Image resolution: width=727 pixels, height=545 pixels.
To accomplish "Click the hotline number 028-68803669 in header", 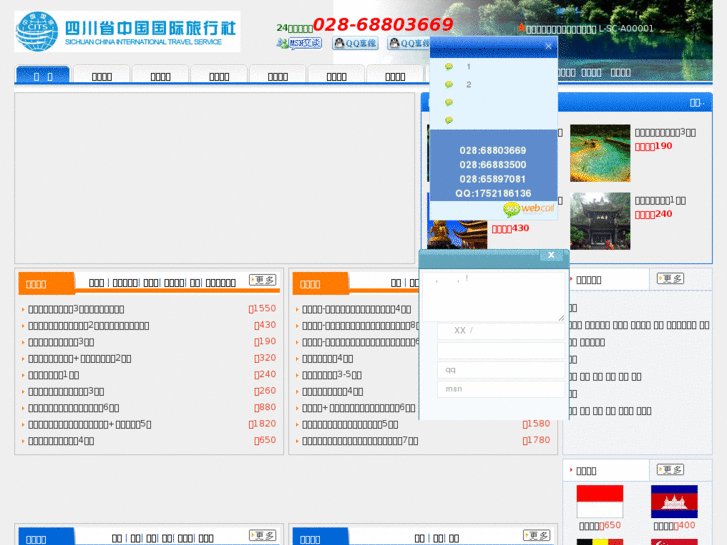I will 383,25.
